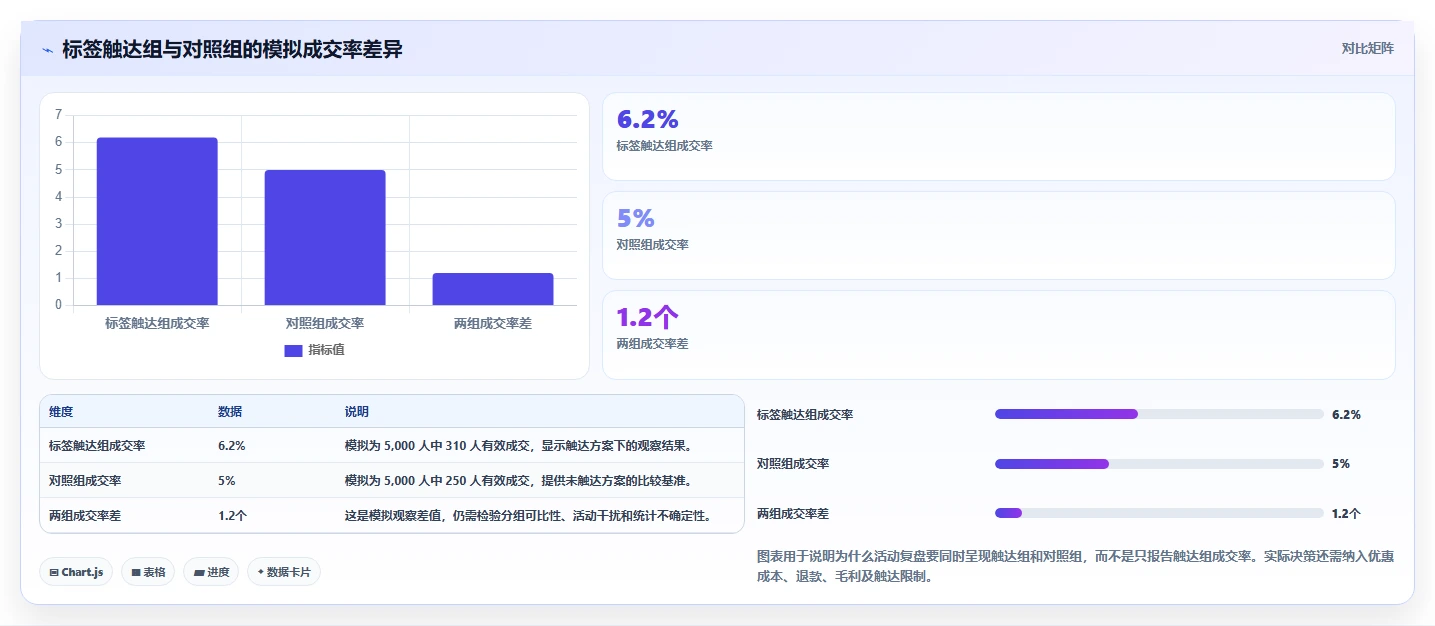Click the 标签触达组成交率 bar in chart
1435x626 pixels.
(x=157, y=221)
